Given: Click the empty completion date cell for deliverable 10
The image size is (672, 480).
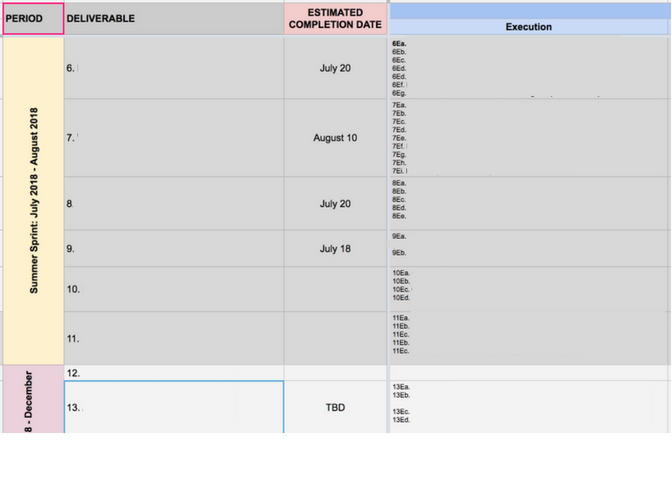Looking at the screenshot, I should [335, 289].
